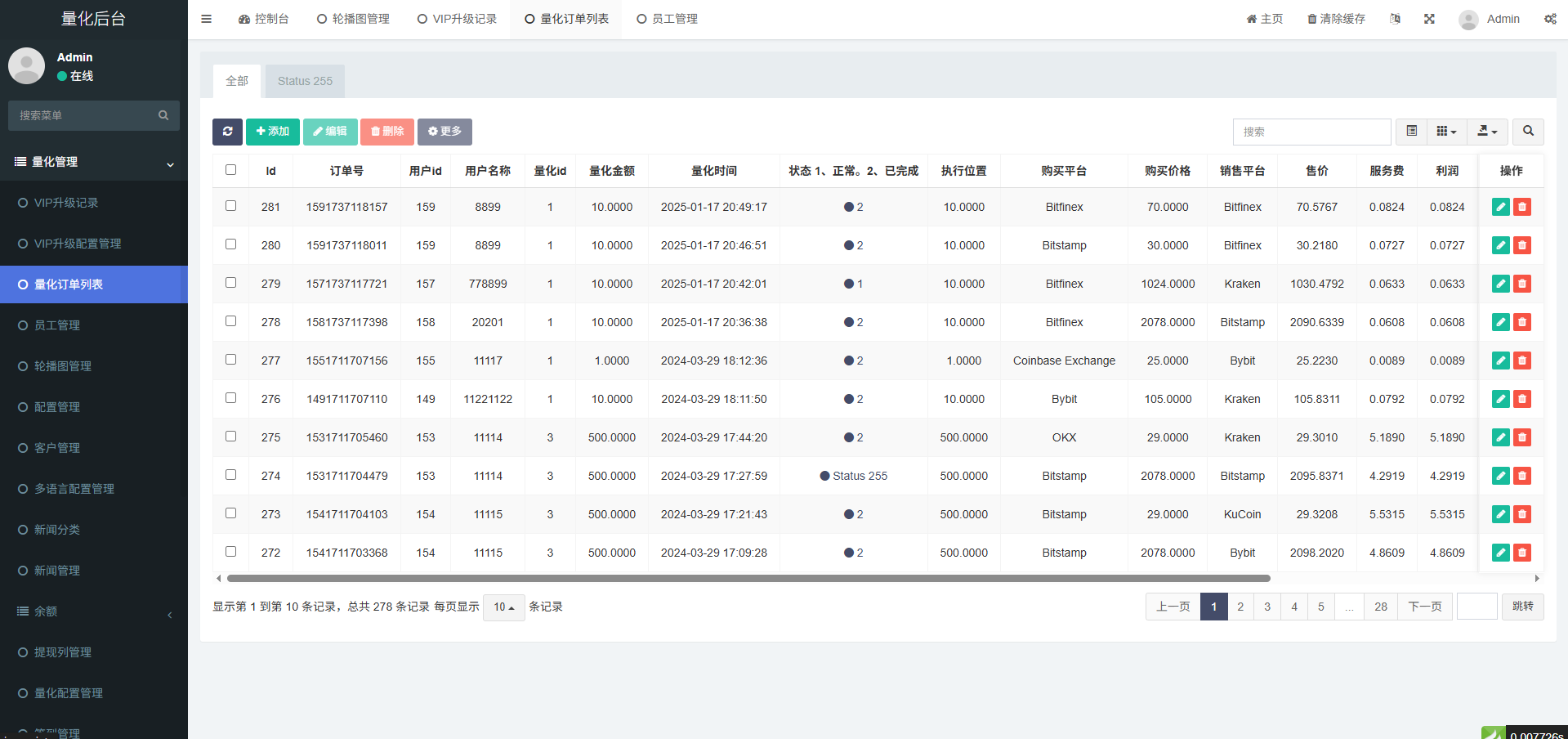Edit order row 276 with green pencil icon
Viewport: 1568px width, 739px height.
1501,399
